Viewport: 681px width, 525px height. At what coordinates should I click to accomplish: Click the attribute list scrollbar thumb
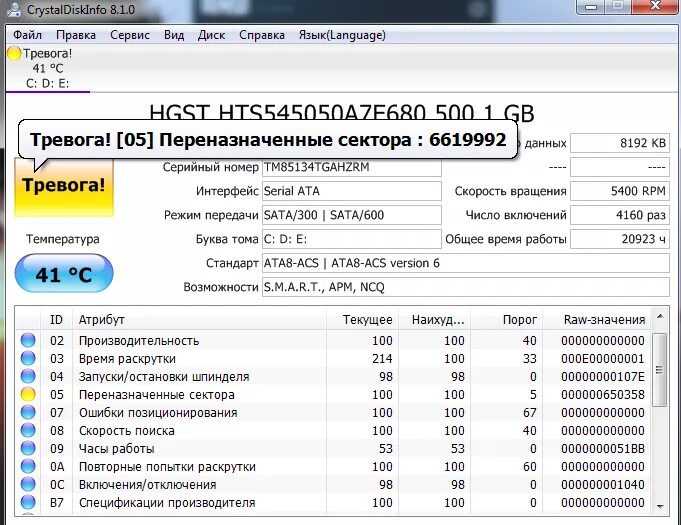tap(660, 370)
